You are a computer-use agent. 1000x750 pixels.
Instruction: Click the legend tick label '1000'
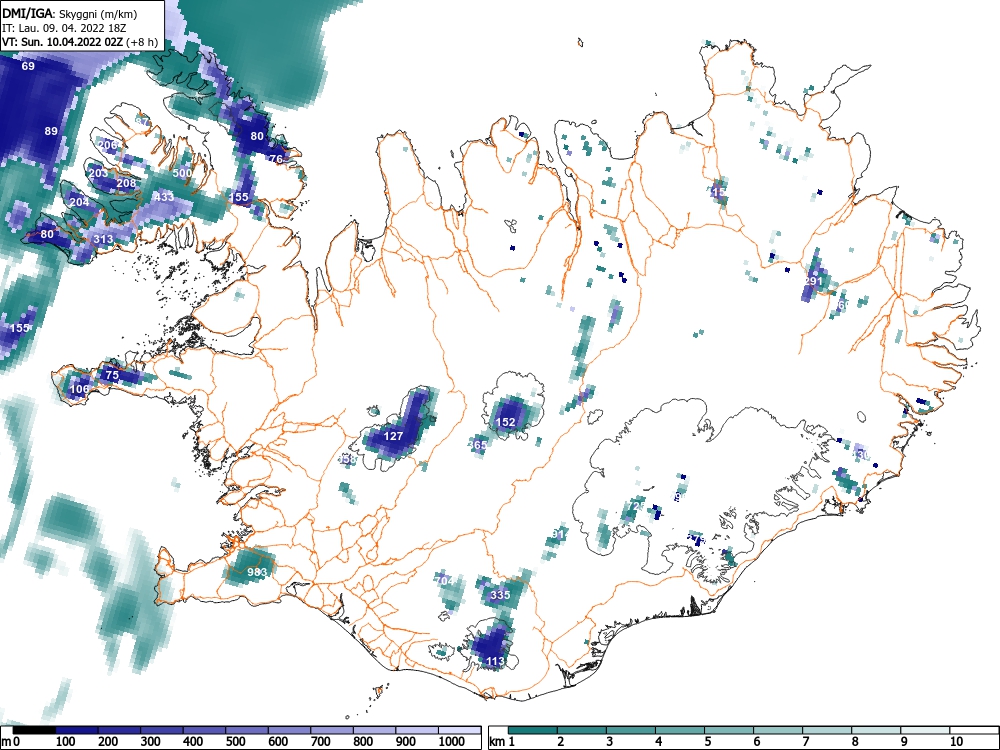coord(452,741)
